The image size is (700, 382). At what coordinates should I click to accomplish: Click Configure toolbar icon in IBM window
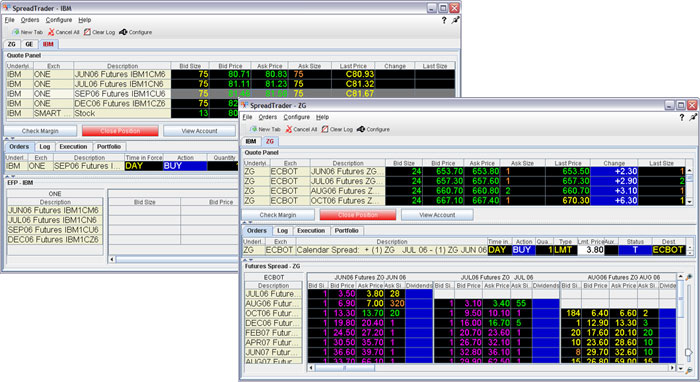[x=124, y=32]
